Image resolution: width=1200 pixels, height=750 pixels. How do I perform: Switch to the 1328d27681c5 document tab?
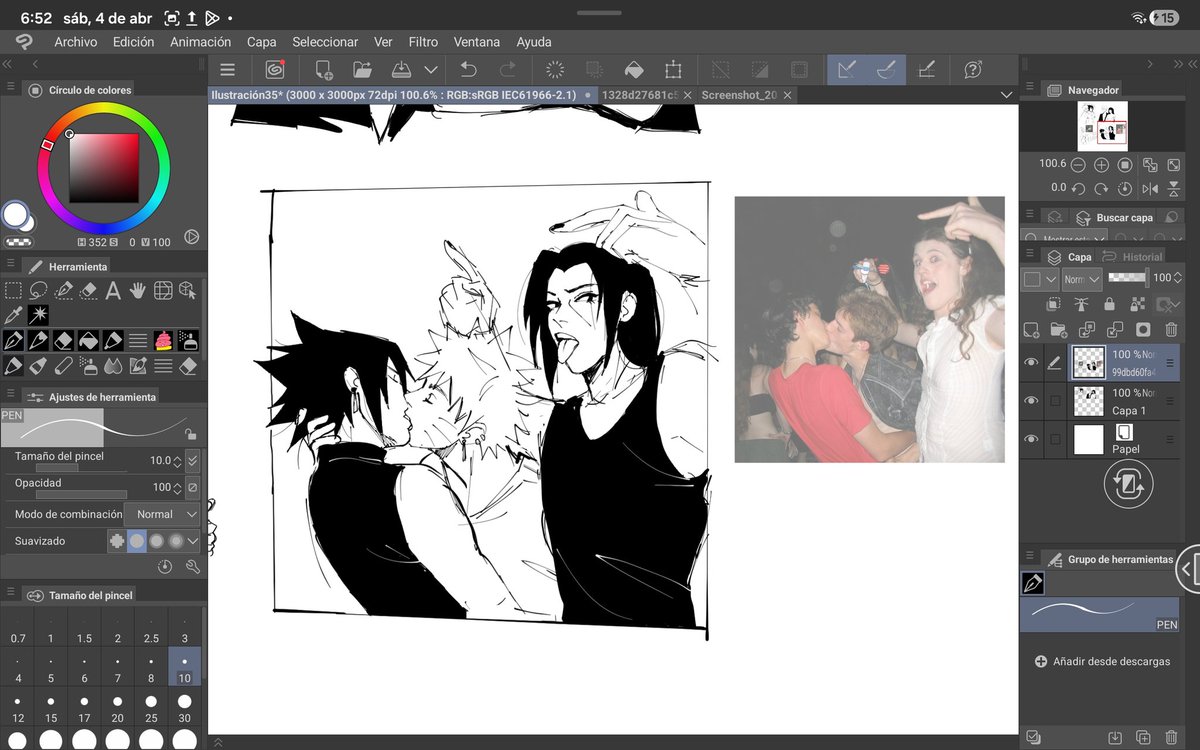click(639, 95)
